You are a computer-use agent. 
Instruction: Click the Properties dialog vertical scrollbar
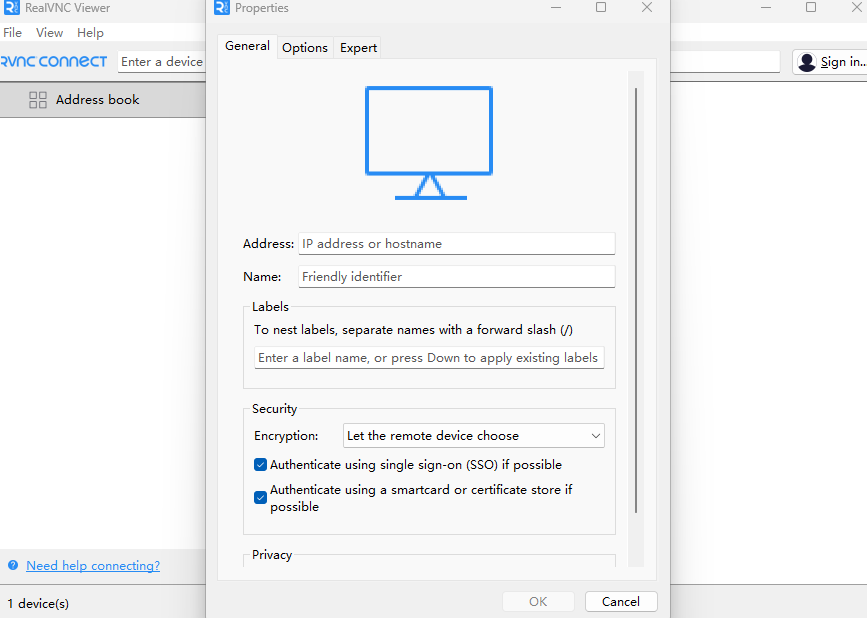[x=636, y=300]
